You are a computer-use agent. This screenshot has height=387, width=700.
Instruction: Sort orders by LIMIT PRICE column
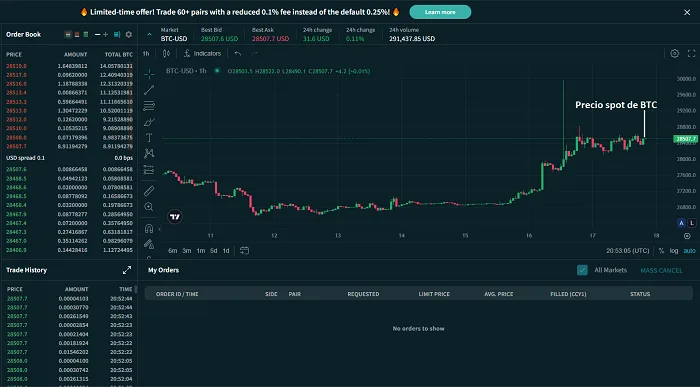click(x=434, y=294)
